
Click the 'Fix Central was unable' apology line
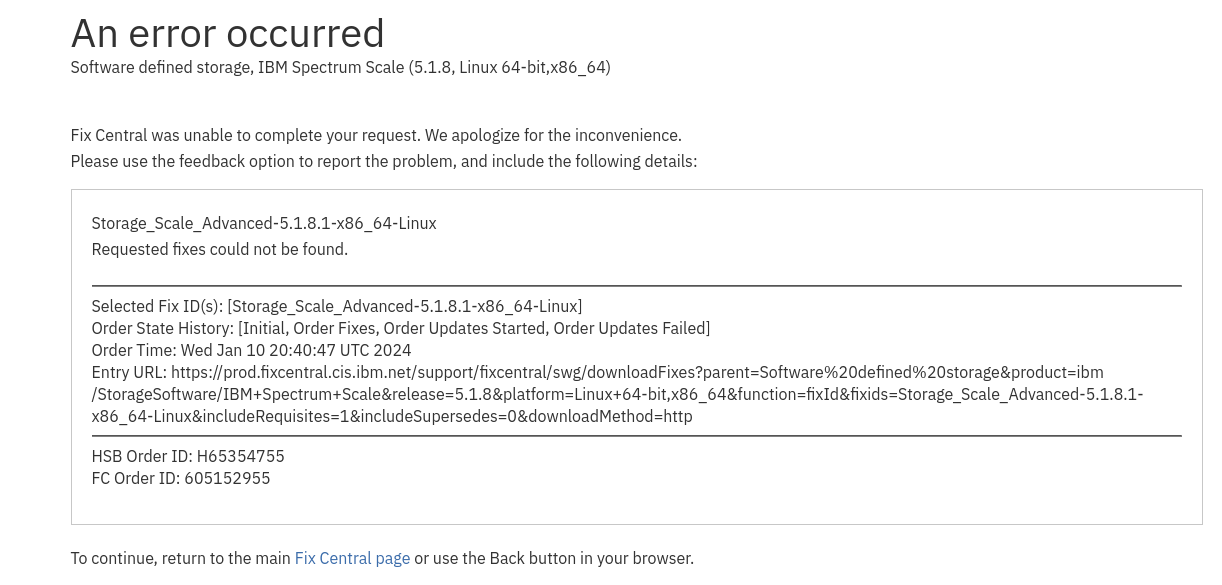(x=376, y=135)
